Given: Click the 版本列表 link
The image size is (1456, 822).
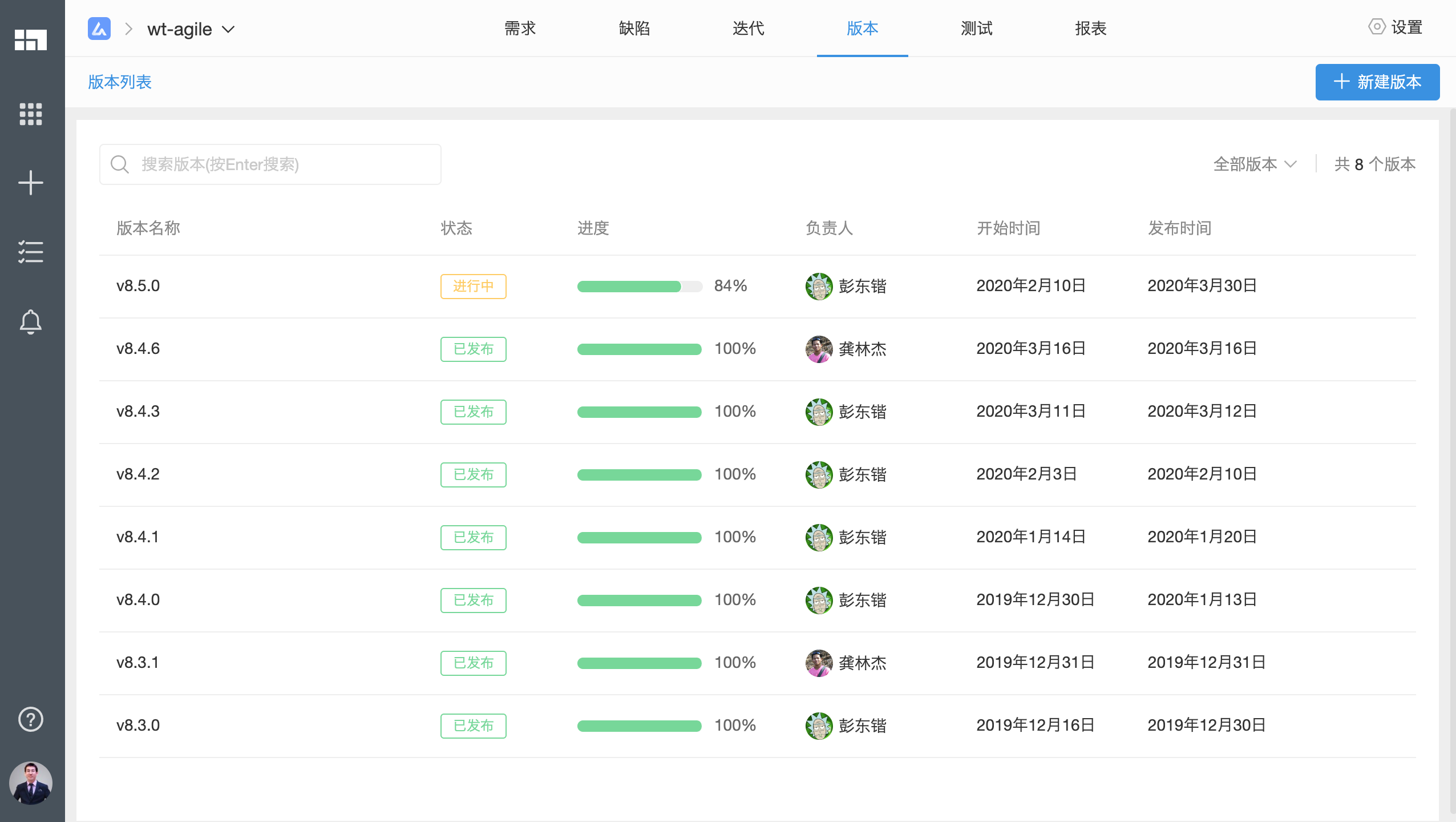Looking at the screenshot, I should click(x=120, y=82).
